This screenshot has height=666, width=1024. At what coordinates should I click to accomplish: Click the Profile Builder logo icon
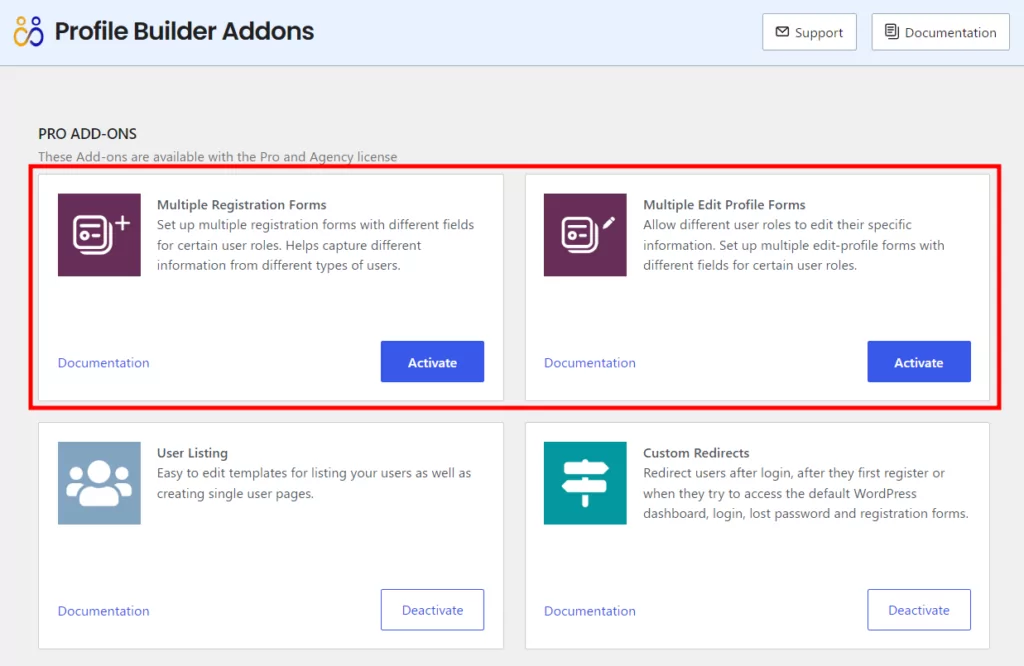[29, 31]
